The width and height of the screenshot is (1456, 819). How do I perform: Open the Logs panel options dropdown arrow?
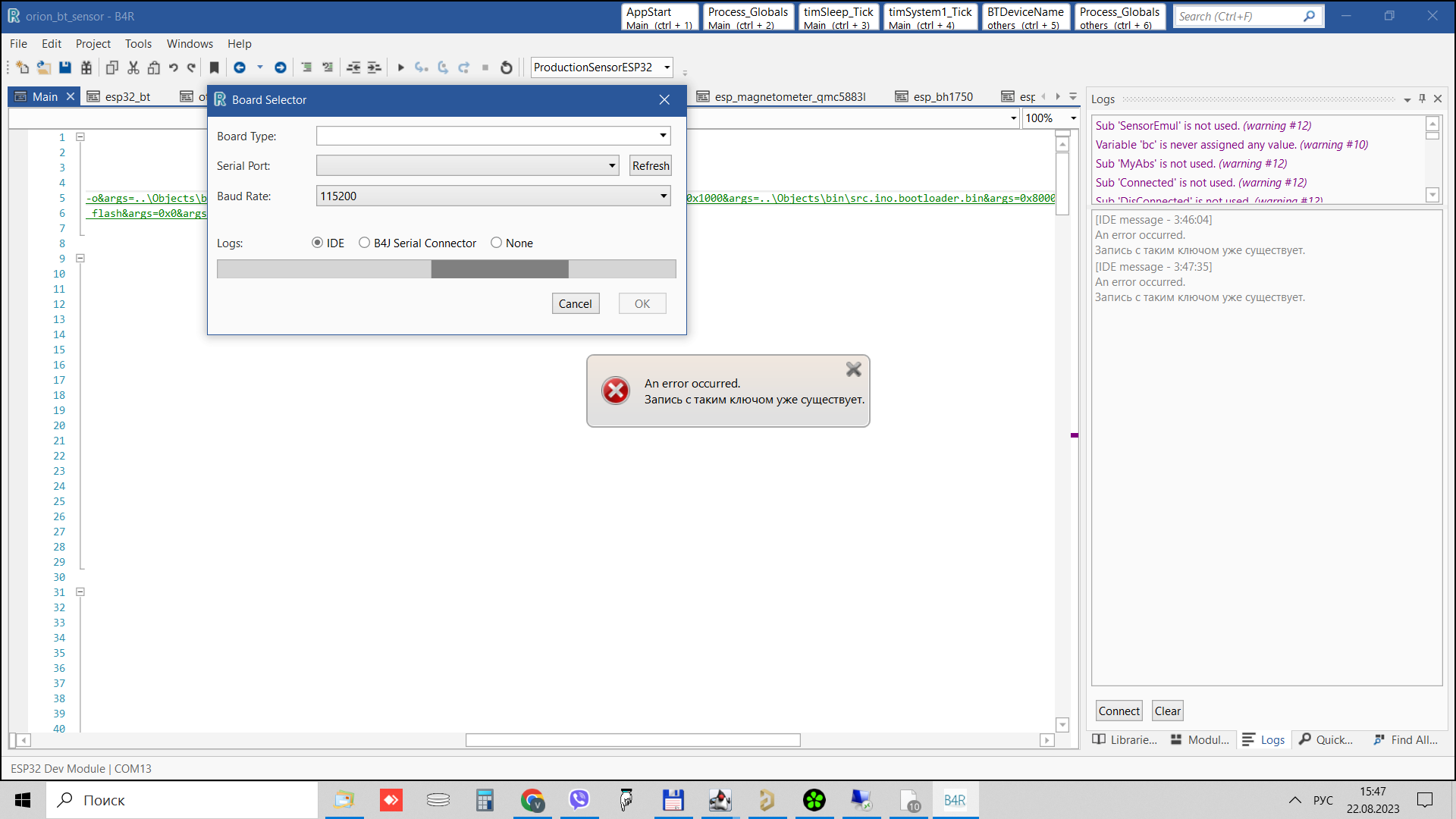pos(1407,99)
